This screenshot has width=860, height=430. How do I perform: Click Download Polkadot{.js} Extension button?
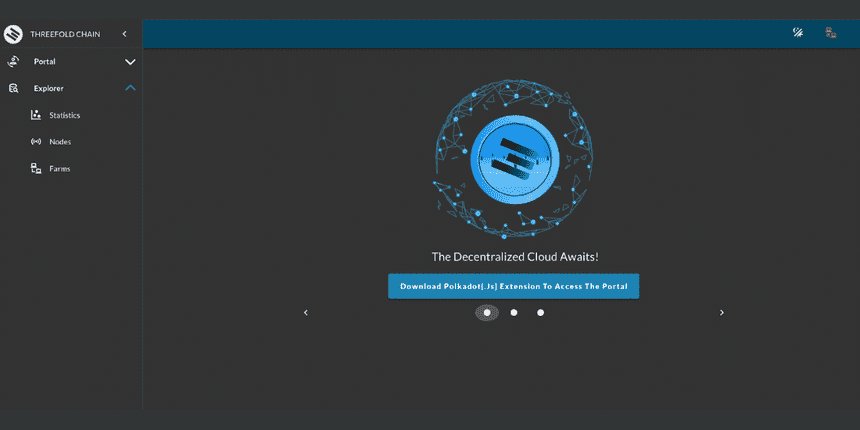click(513, 286)
